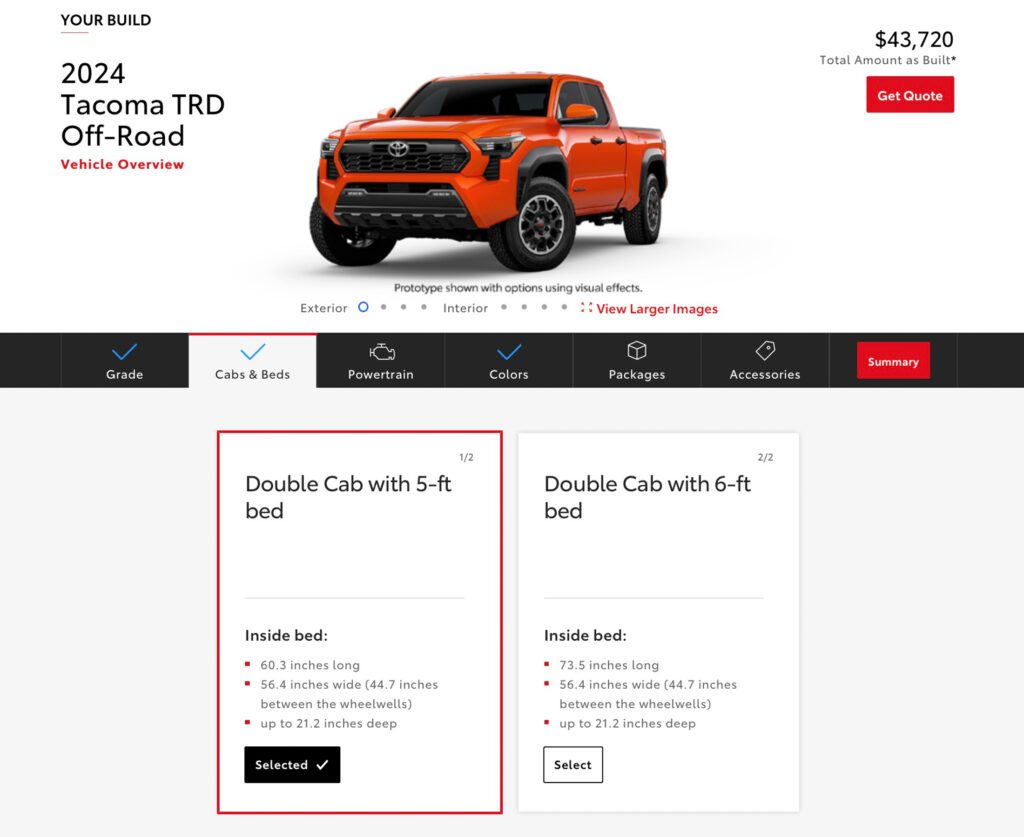
Task: Click the Powertrain engine icon
Action: pos(382,352)
